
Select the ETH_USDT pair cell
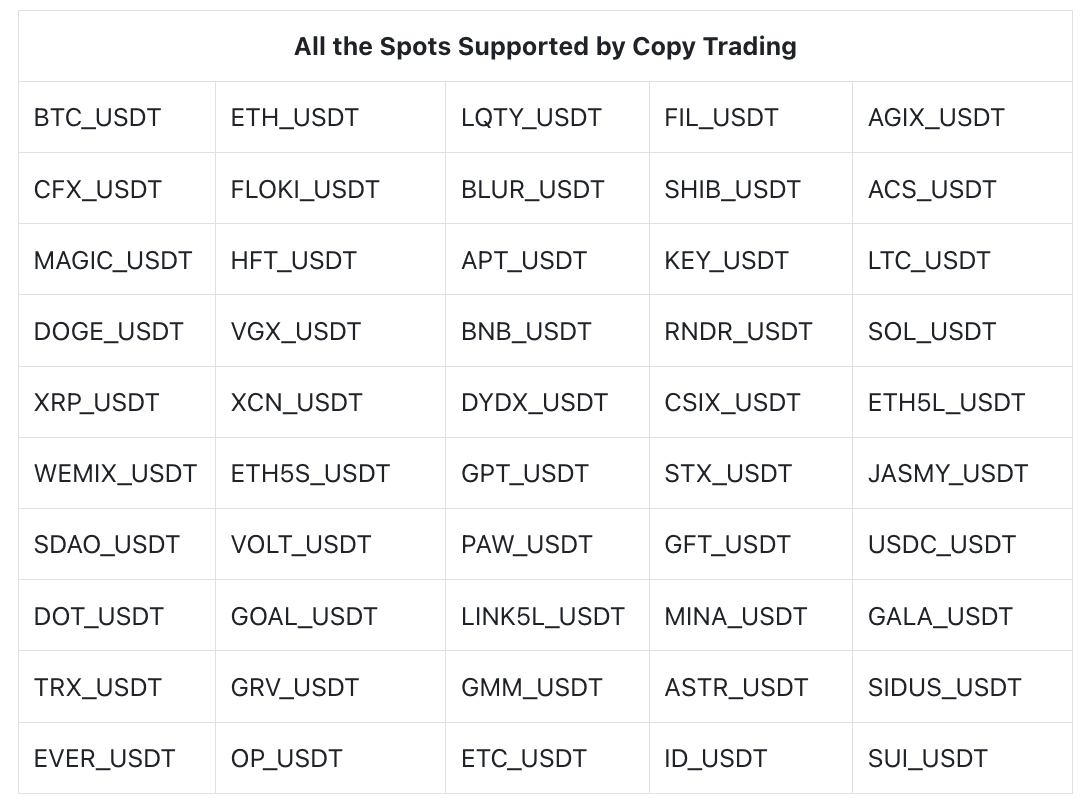294,118
